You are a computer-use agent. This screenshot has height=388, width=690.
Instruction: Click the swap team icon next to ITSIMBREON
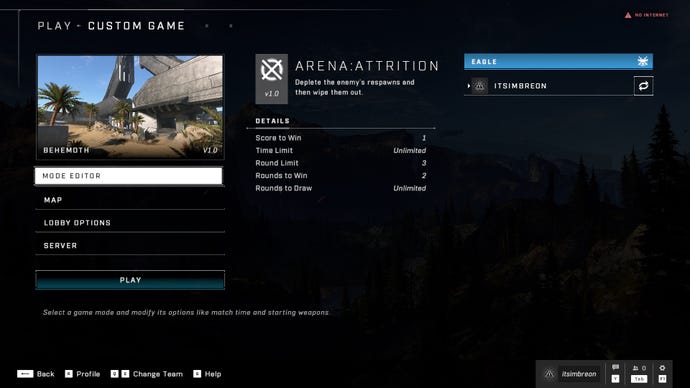[x=643, y=86]
